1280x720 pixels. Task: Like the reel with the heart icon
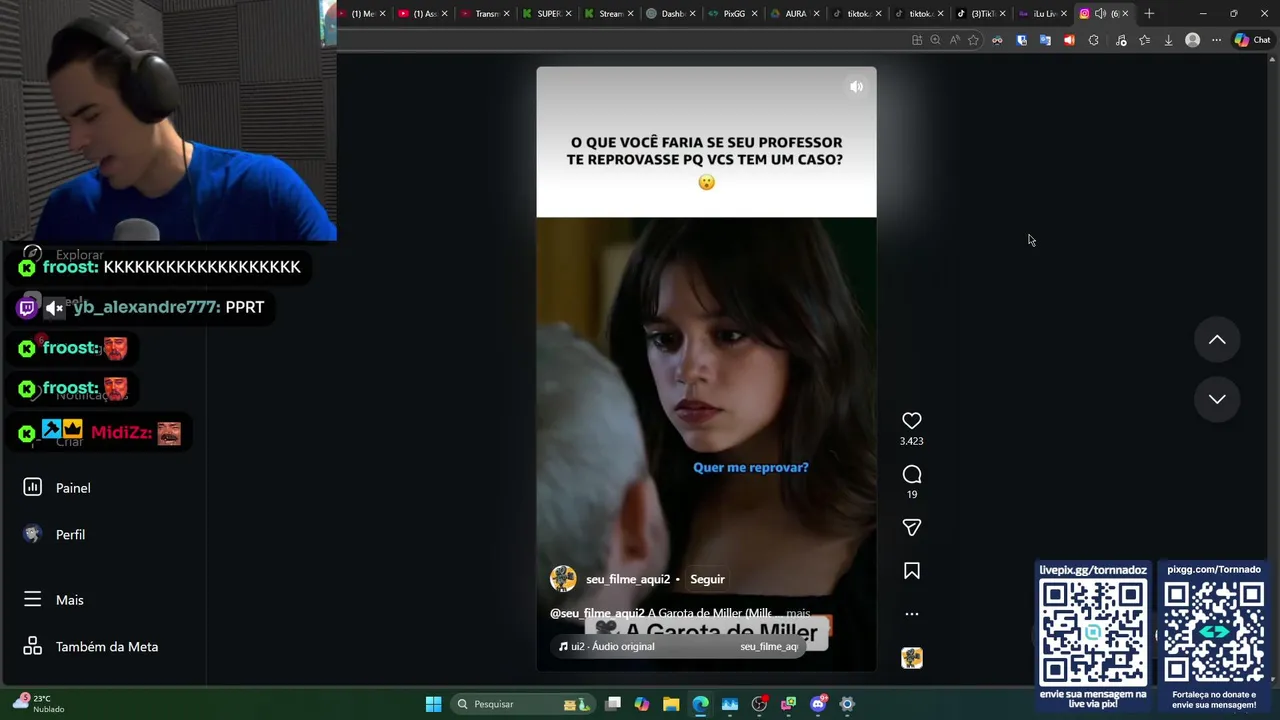(911, 421)
